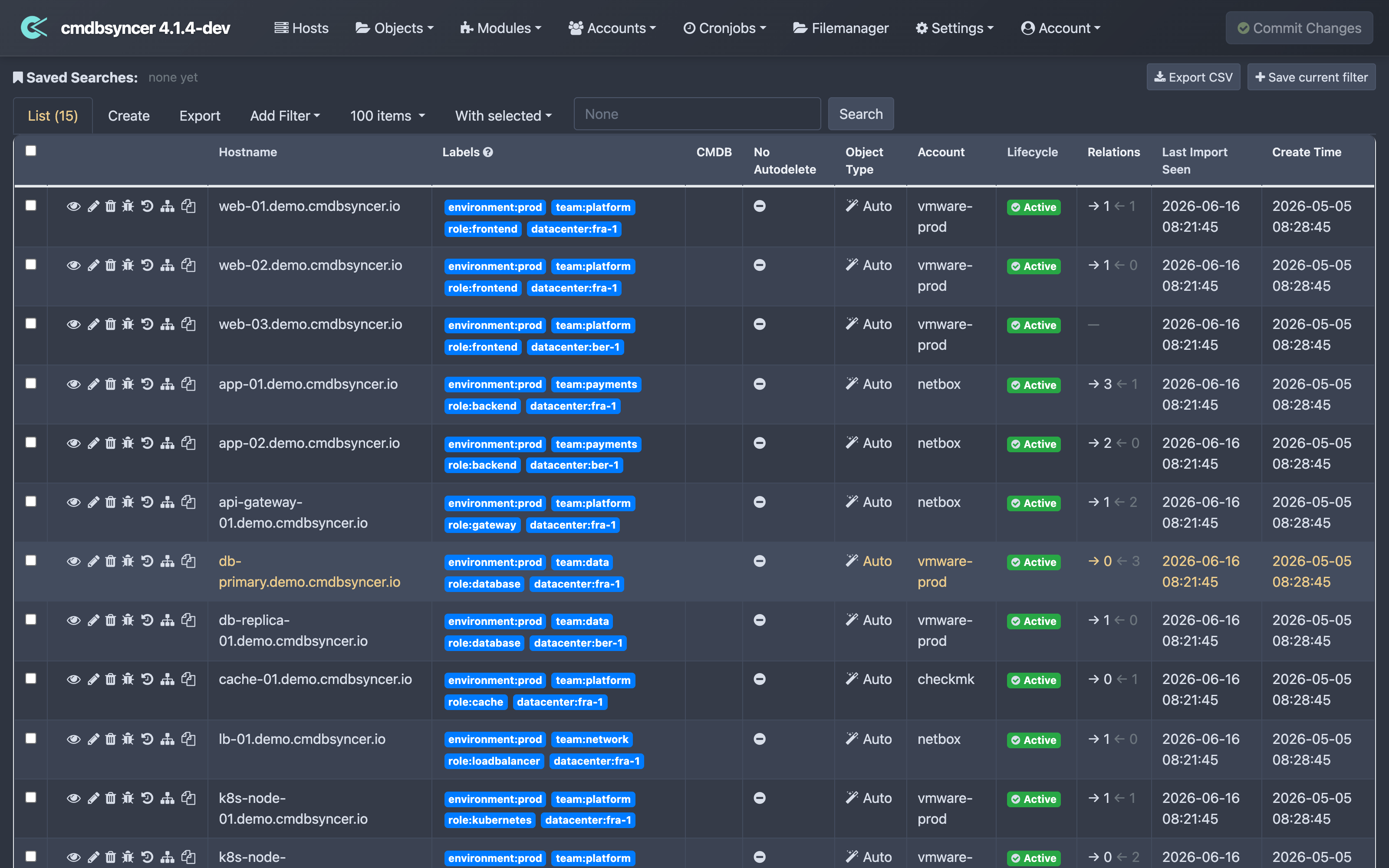Click Save current filter button
1389x868 pixels.
(1311, 77)
